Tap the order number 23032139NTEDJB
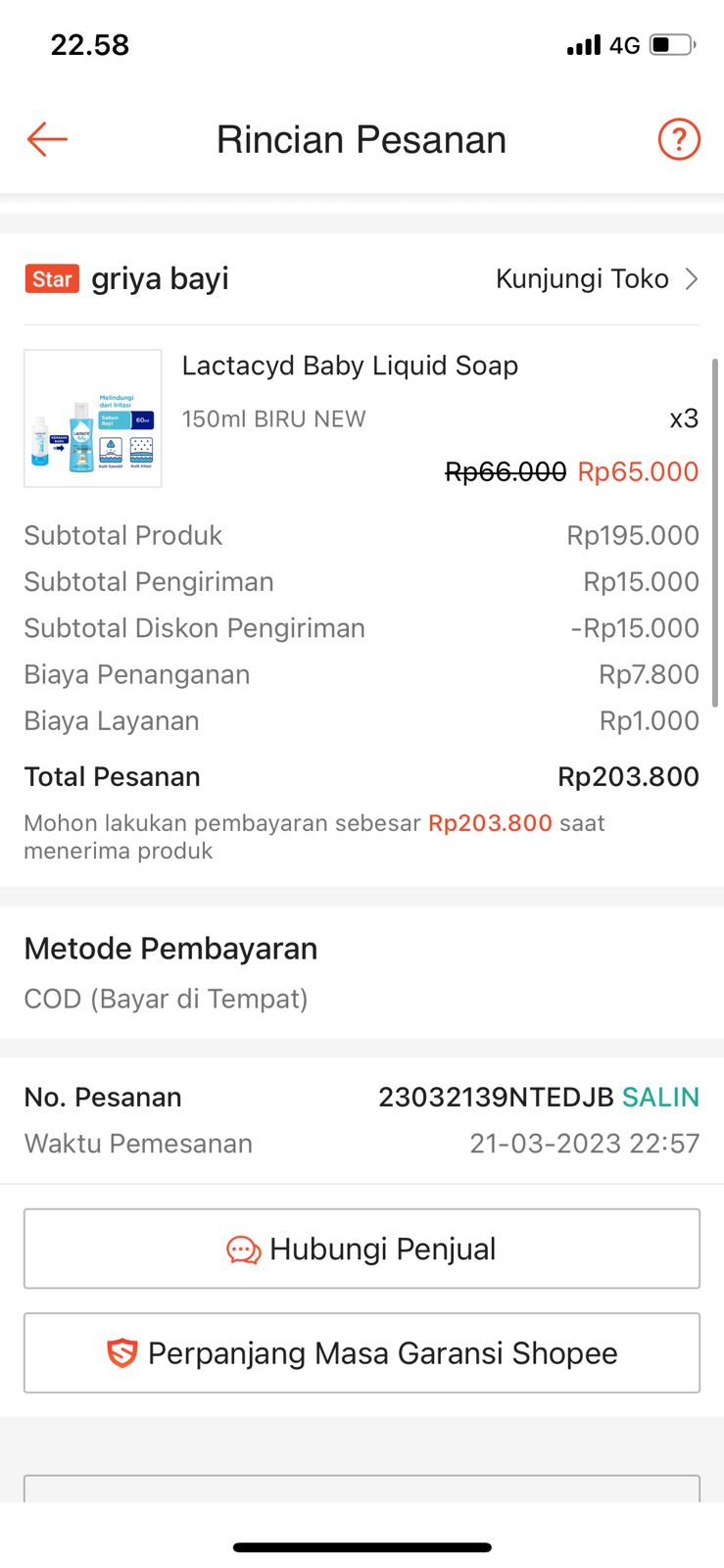The width and height of the screenshot is (724, 1568). pyautogui.click(x=496, y=1097)
